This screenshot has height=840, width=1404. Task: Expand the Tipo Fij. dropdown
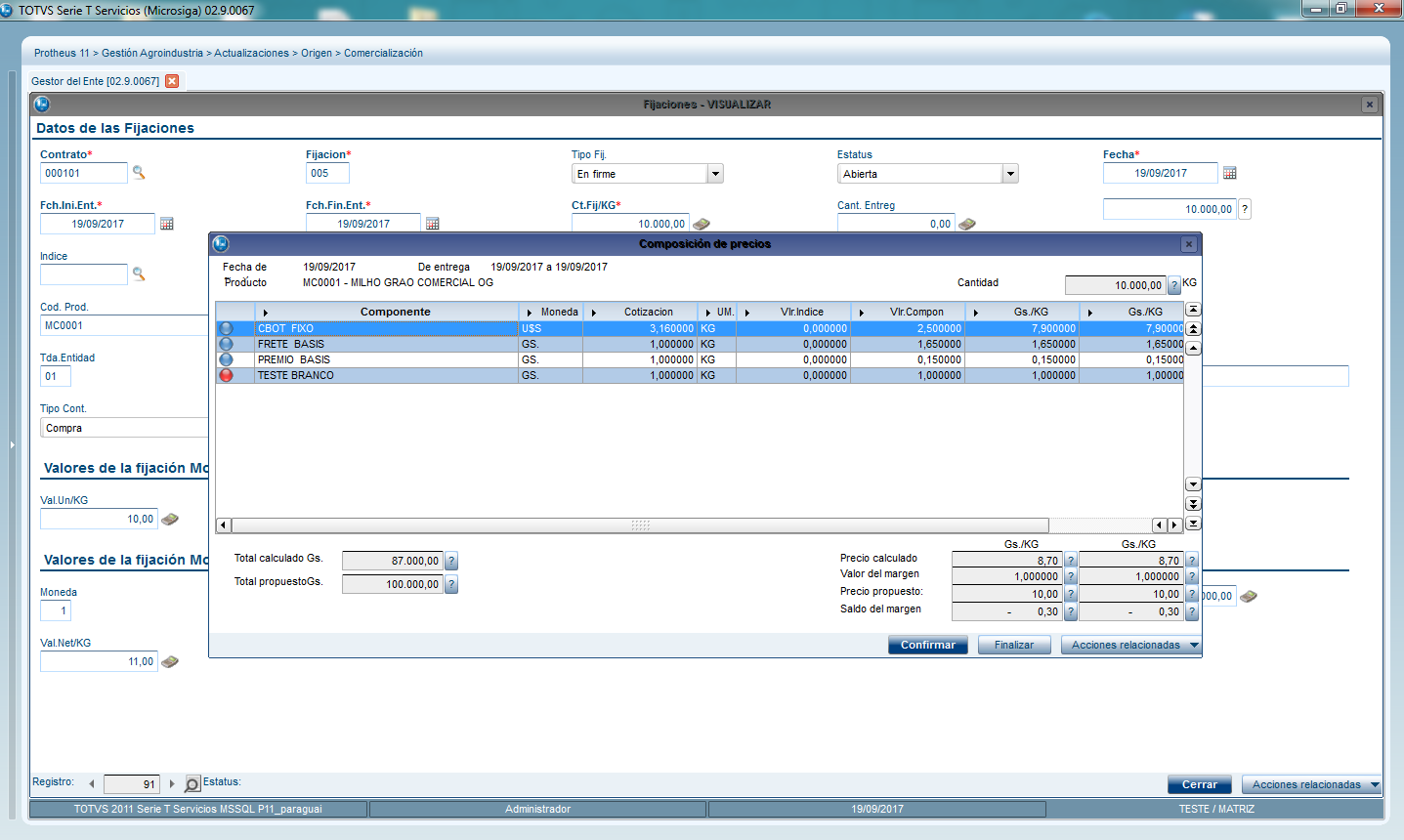(715, 174)
